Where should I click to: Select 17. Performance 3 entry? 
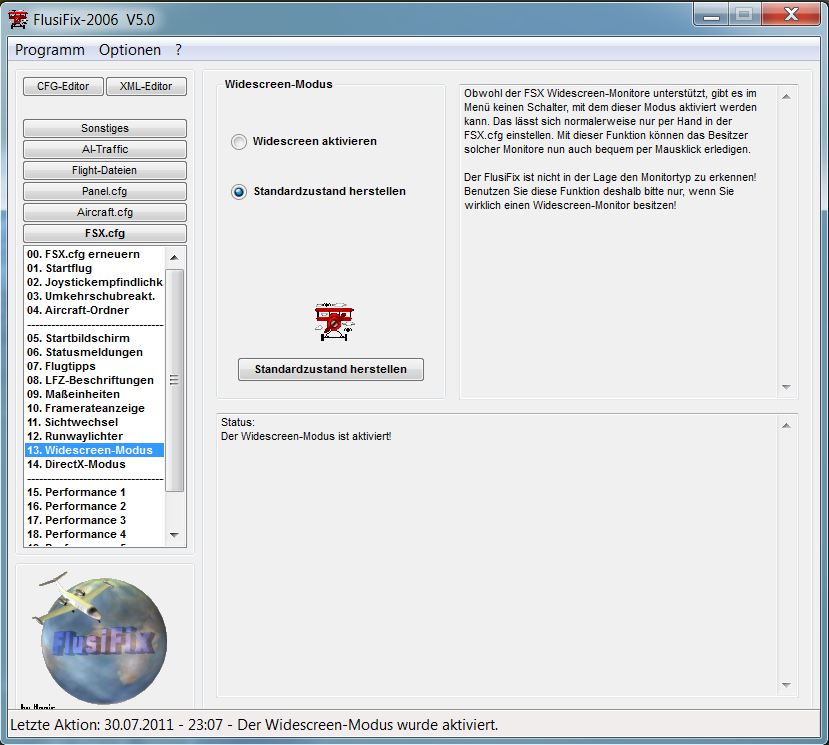pos(95,520)
